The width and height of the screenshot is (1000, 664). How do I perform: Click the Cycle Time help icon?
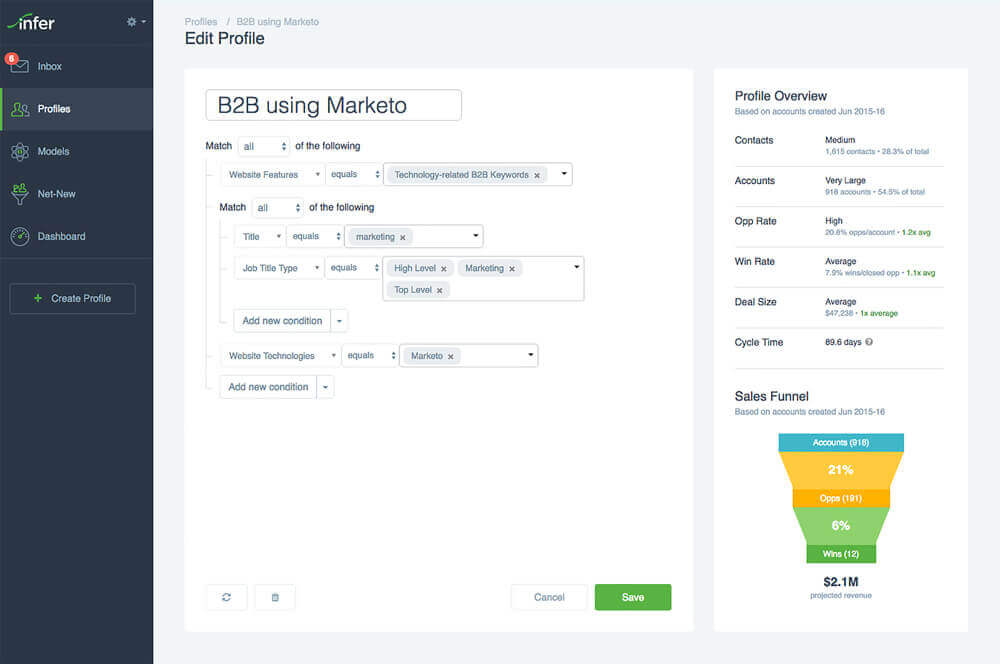(x=869, y=342)
